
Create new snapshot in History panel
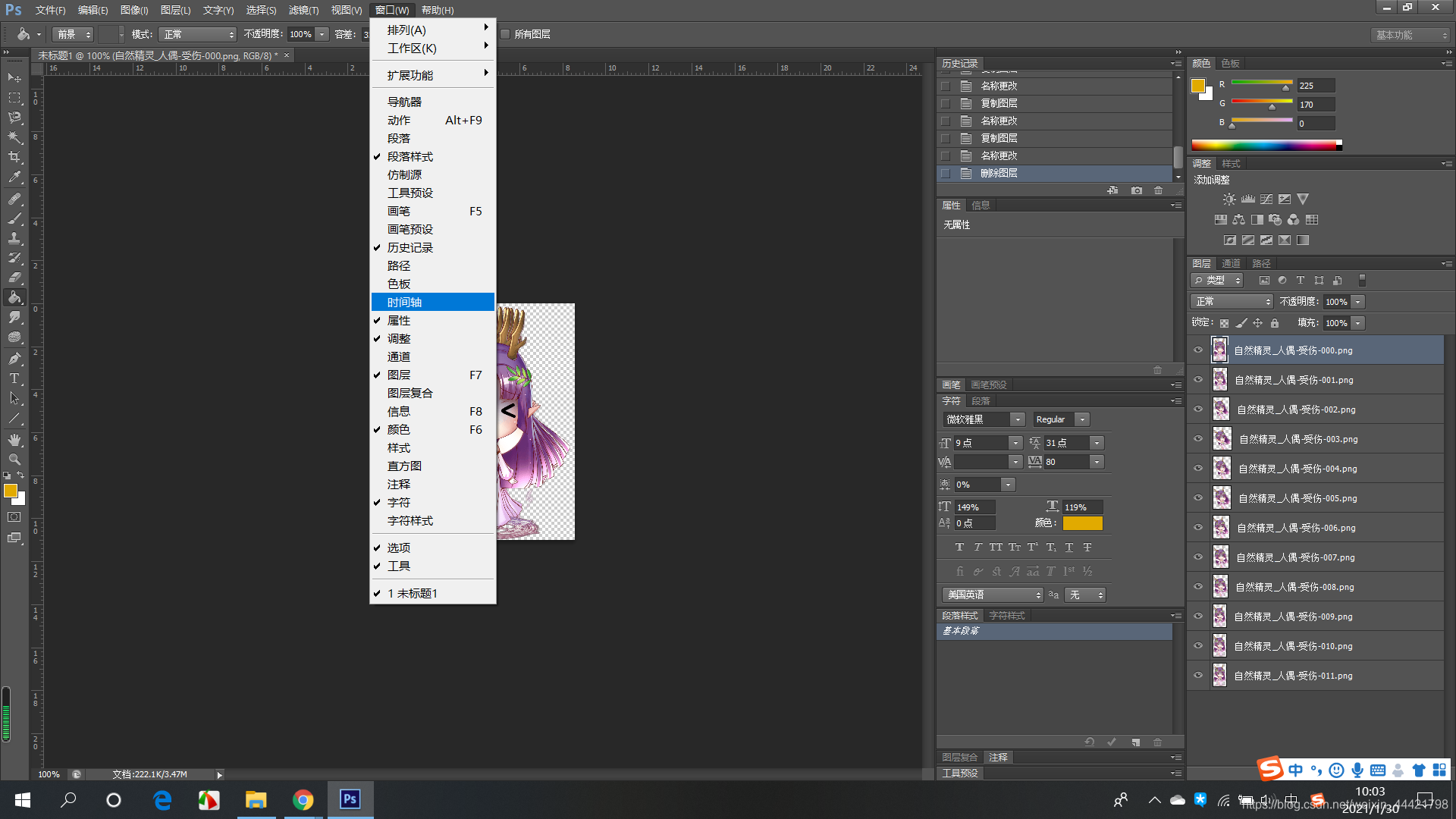pos(1136,190)
